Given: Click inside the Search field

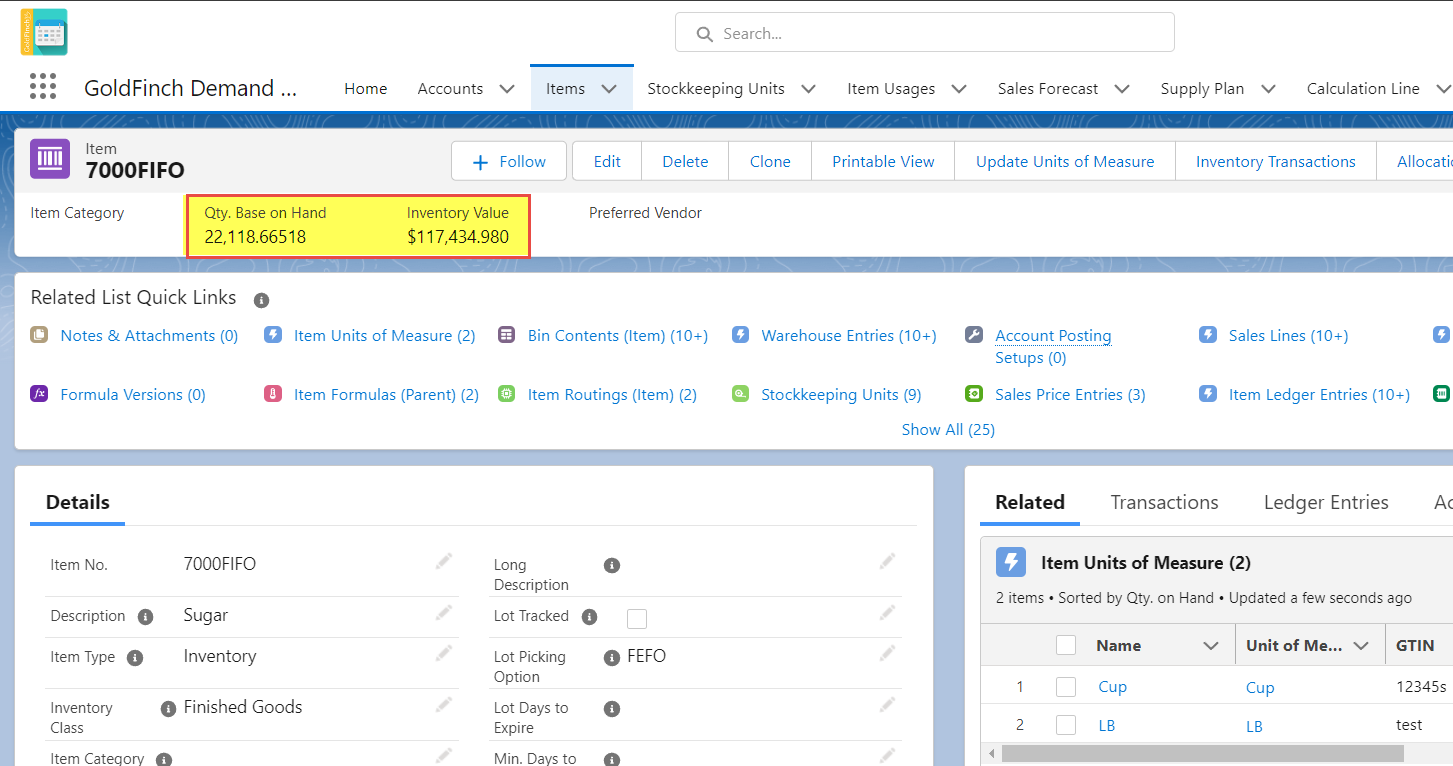Looking at the screenshot, I should tap(925, 33).
